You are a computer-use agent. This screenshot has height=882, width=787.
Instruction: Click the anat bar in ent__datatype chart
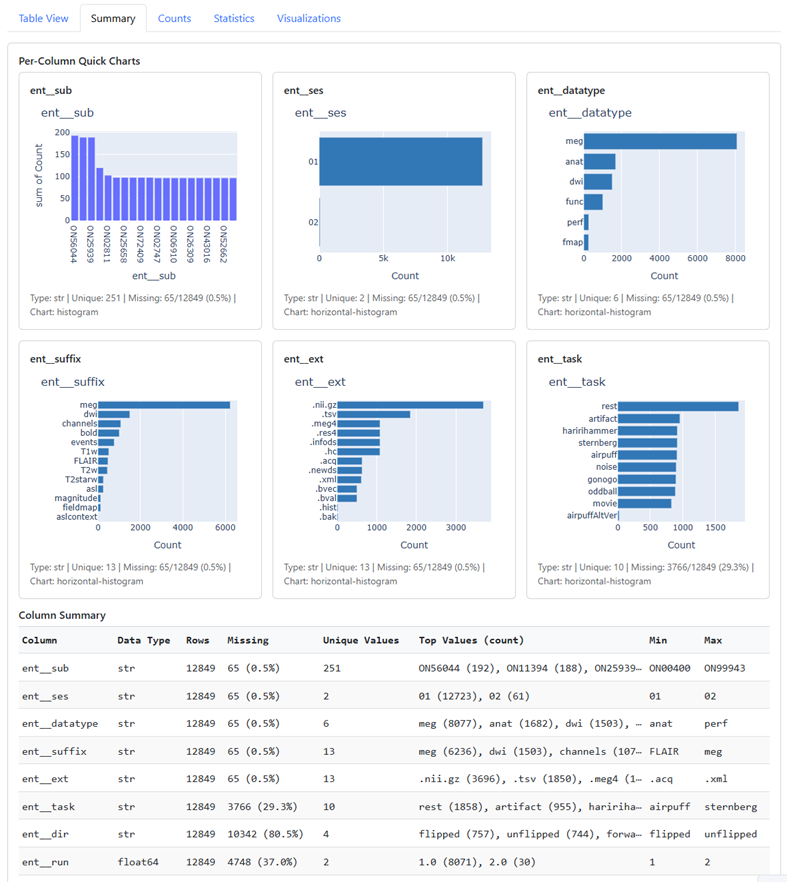click(600, 161)
